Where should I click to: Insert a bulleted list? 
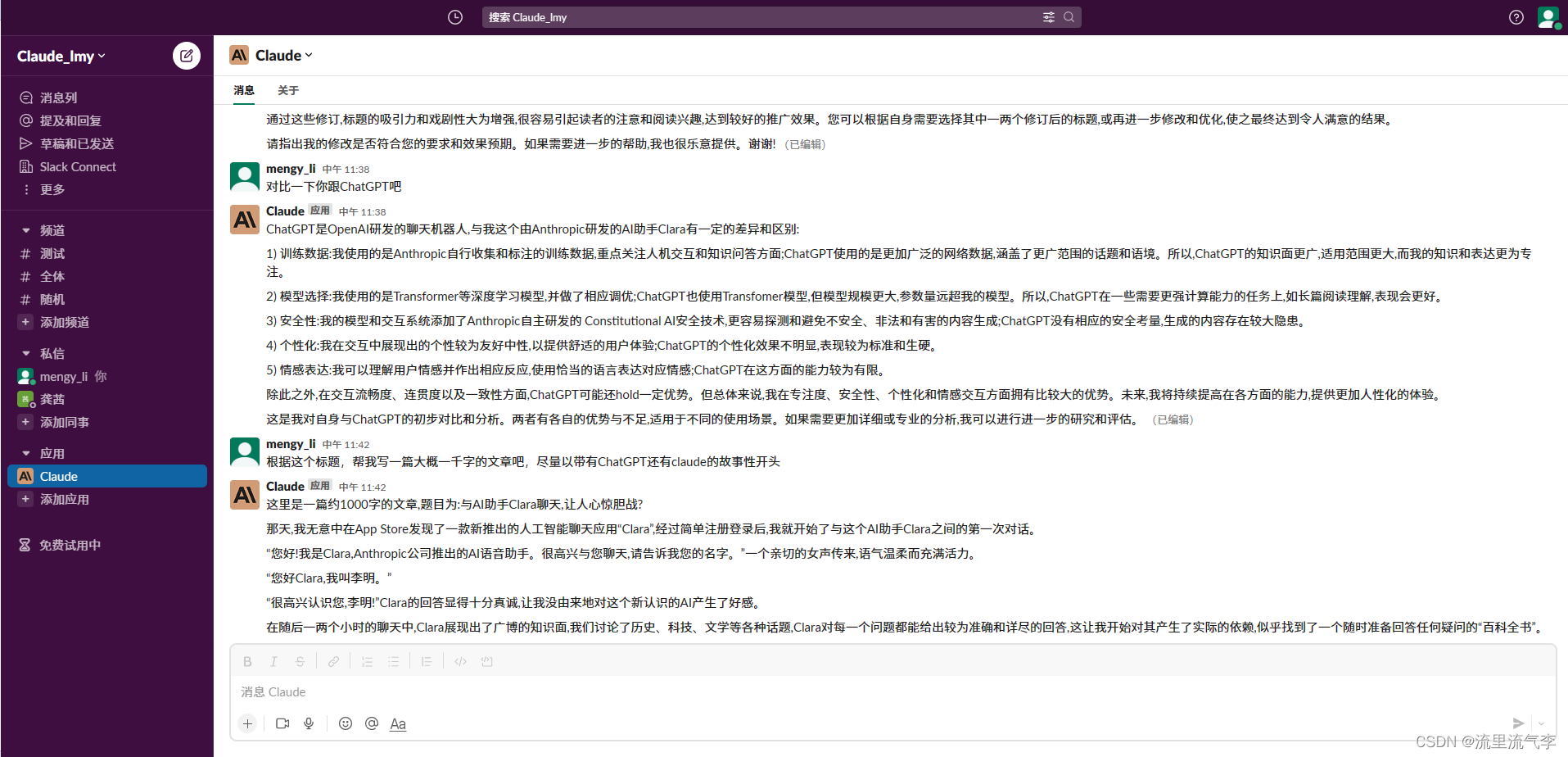point(393,662)
